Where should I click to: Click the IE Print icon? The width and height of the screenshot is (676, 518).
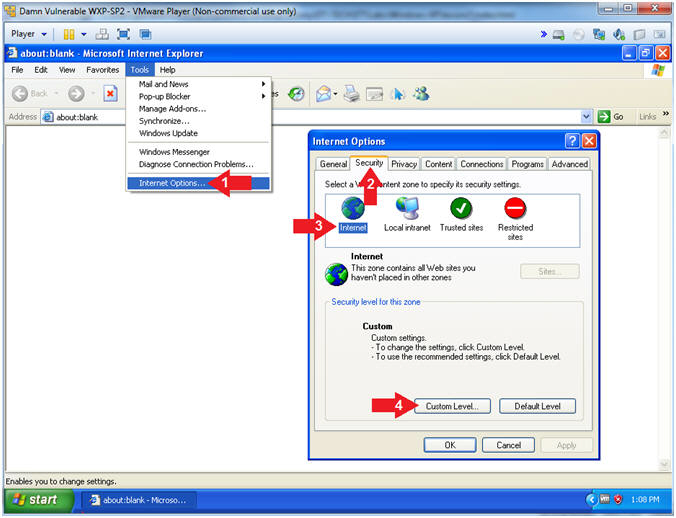(351, 94)
